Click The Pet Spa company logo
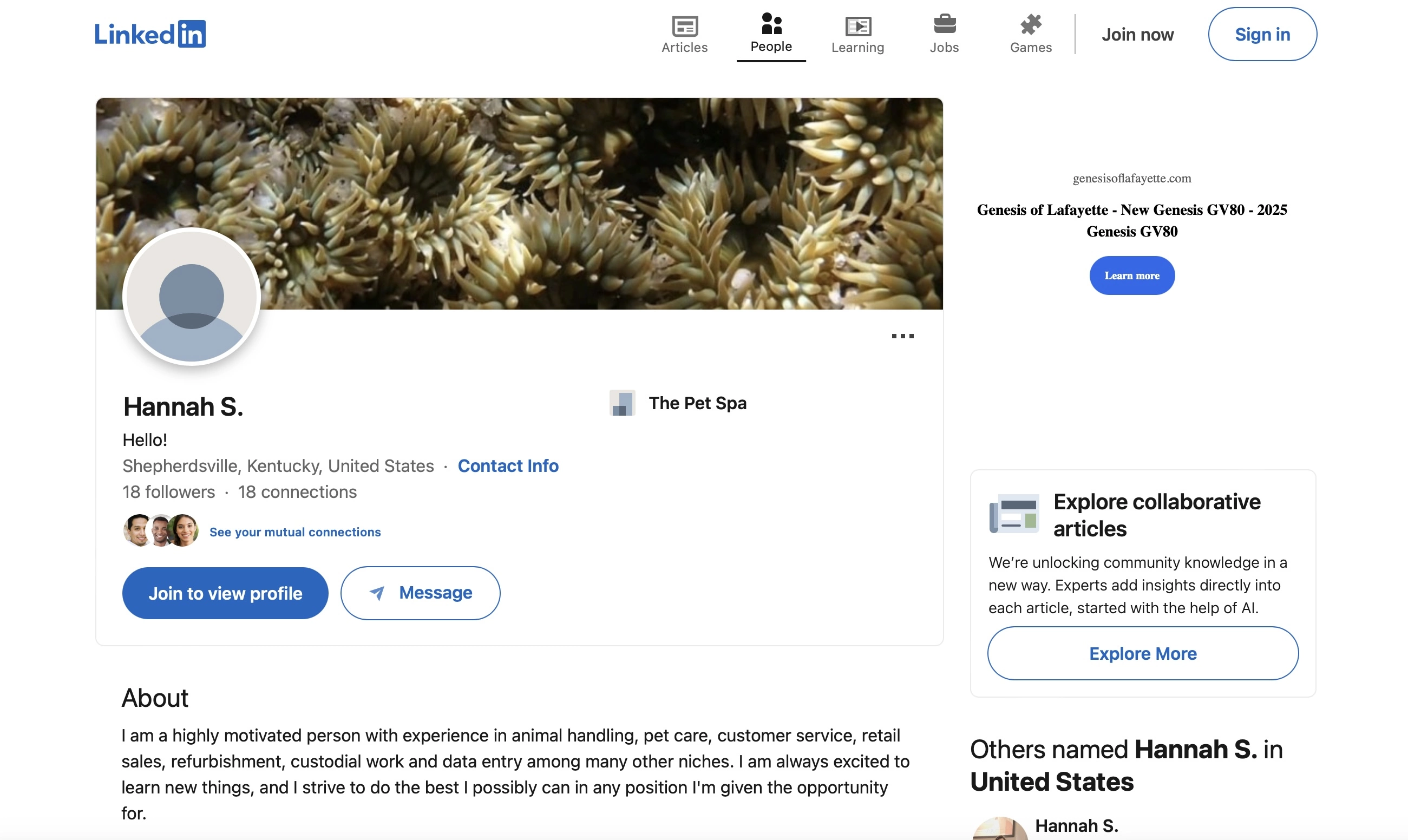The height and width of the screenshot is (840, 1408). click(621, 403)
